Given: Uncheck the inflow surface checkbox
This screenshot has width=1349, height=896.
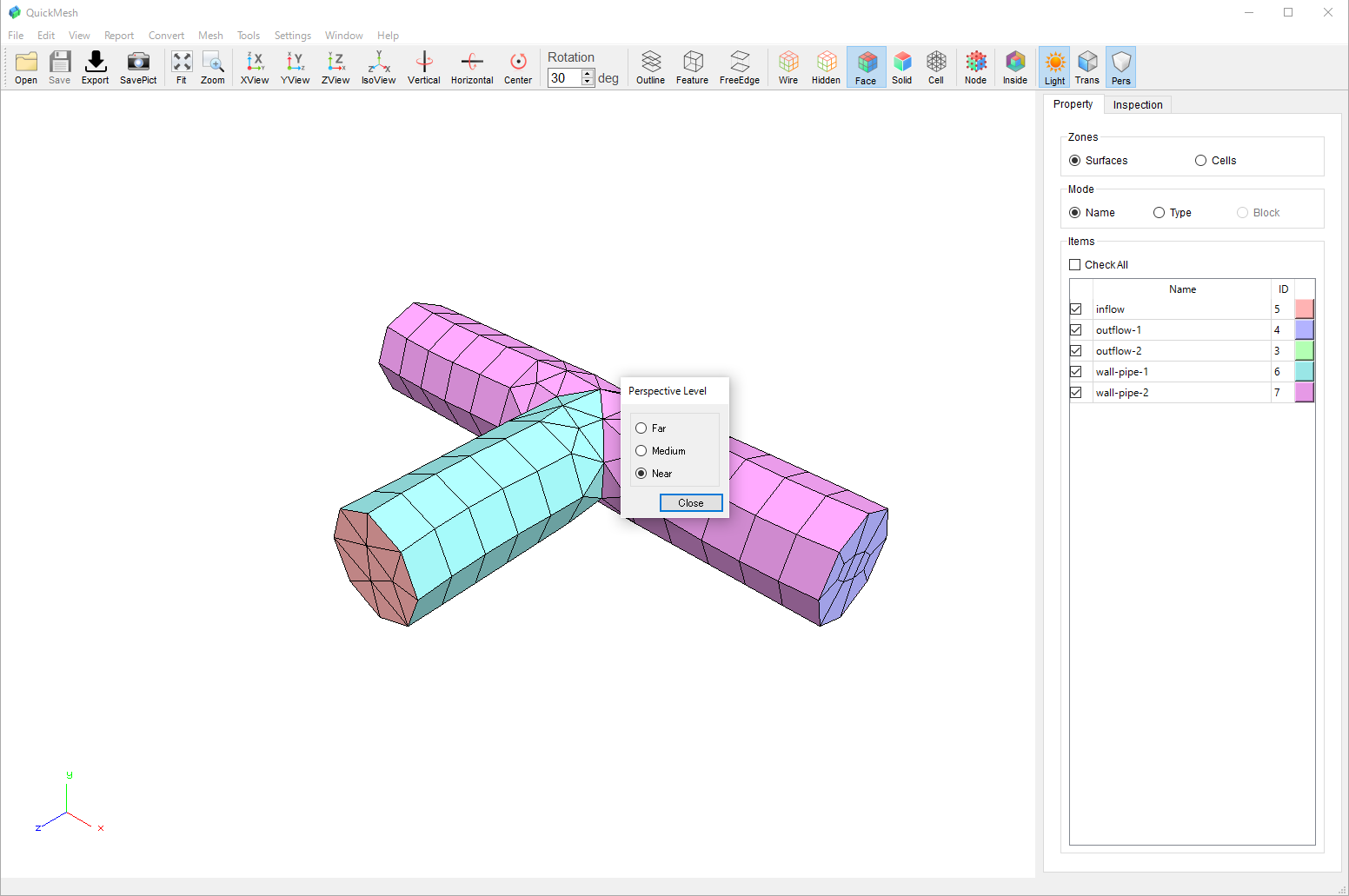Looking at the screenshot, I should click(1076, 309).
